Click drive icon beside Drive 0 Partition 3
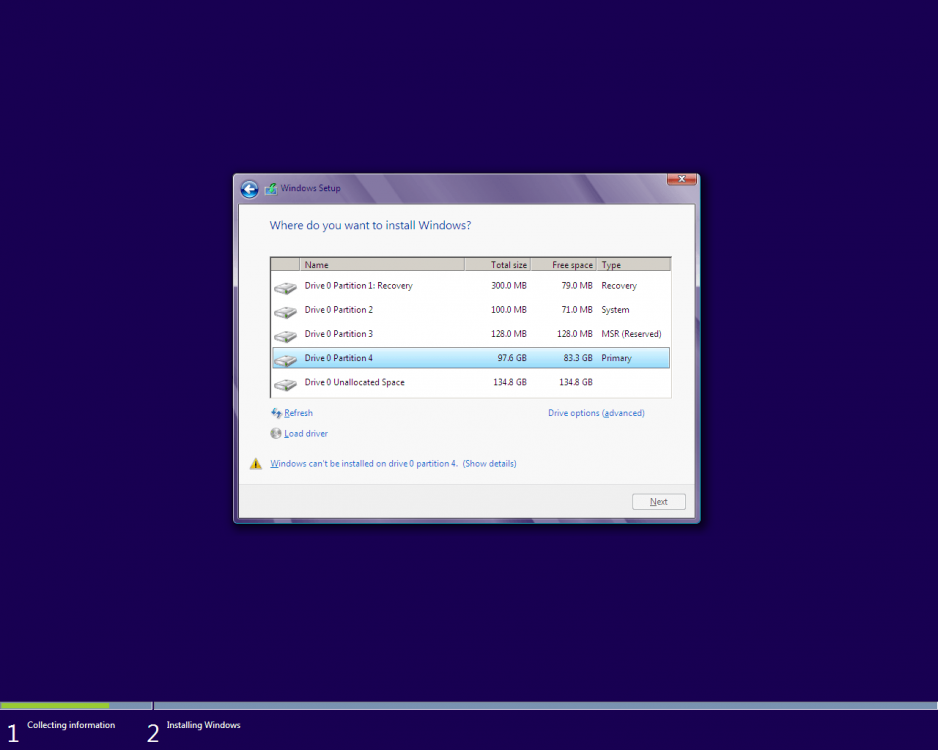The height and width of the screenshot is (750, 938). coord(285,336)
